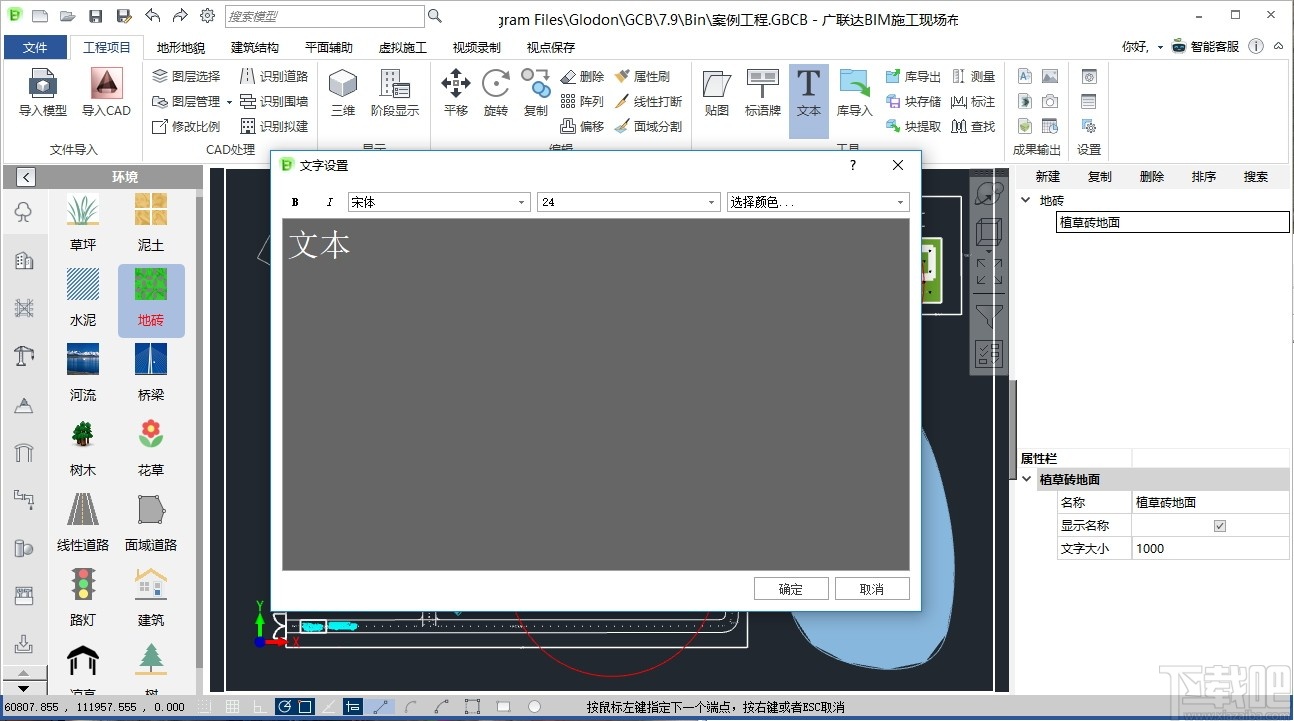Viewport: 1294px width, 721px height.
Task: Switch to the 平面辅助 tab
Action: 329,47
